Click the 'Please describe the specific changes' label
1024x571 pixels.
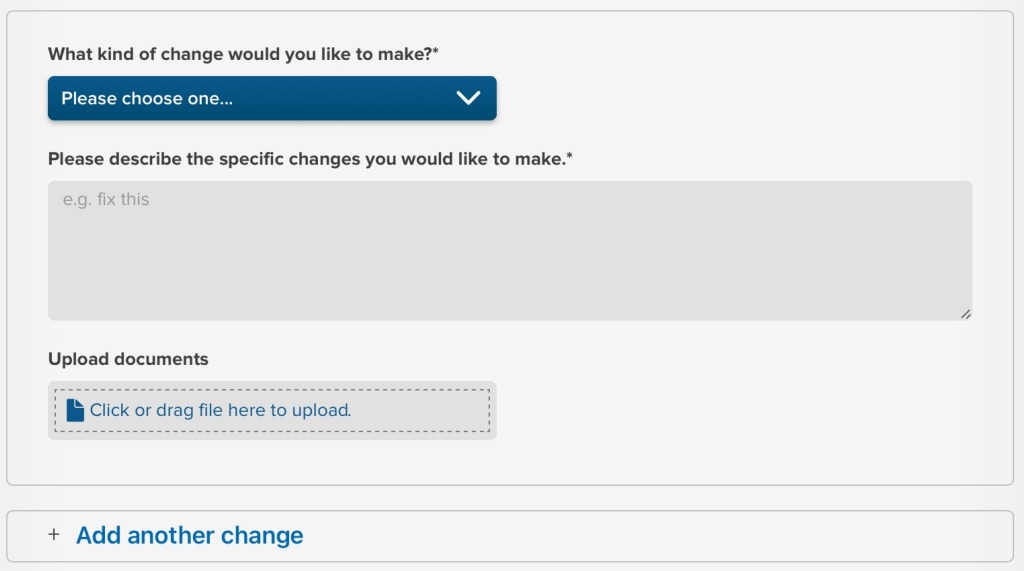pos(310,159)
